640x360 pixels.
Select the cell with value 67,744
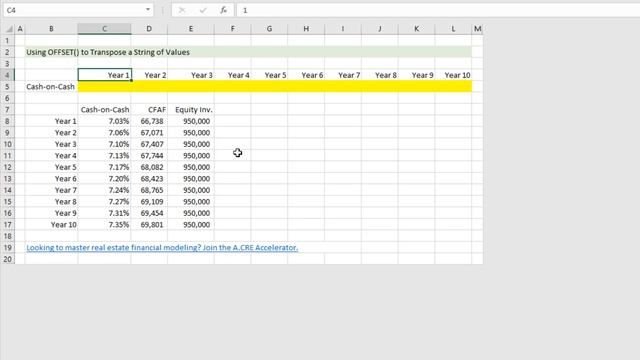[149, 156]
